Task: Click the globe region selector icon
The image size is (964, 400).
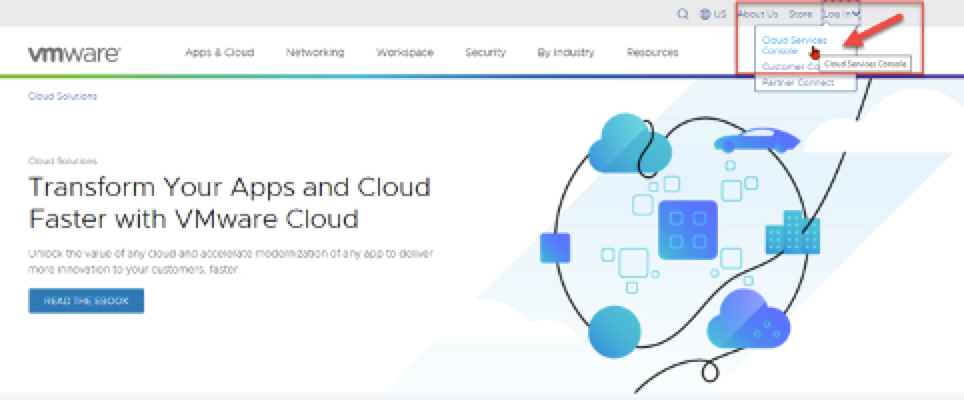Action: pos(705,14)
